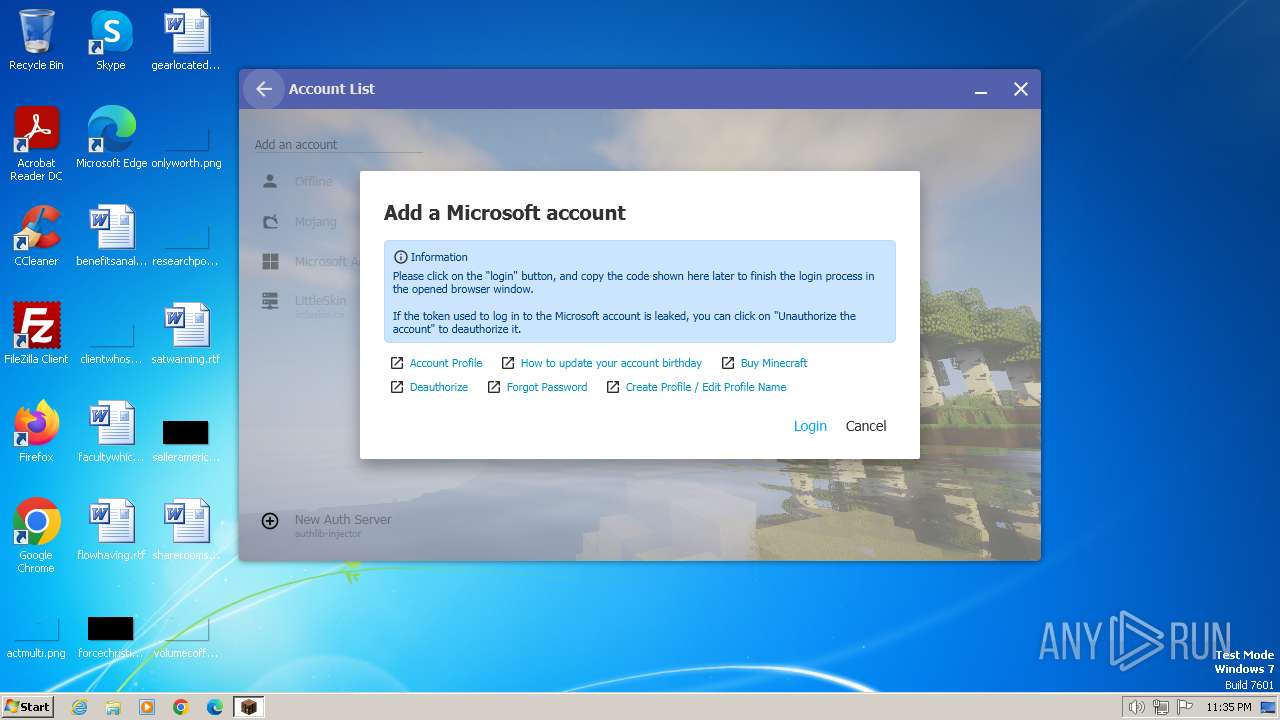Click the Action Center flag tray icon
The width and height of the screenshot is (1280, 720).
coord(1185,707)
